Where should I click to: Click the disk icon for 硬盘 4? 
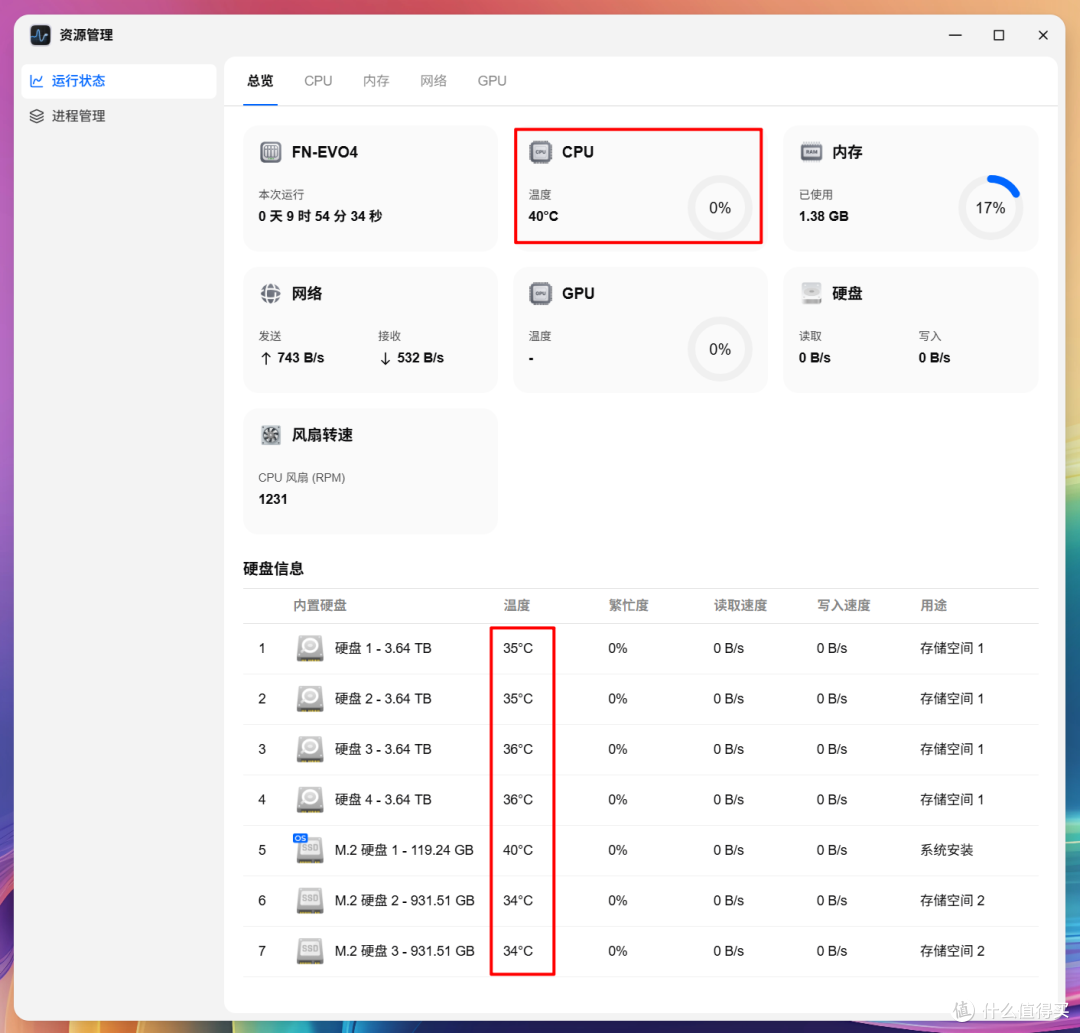[310, 800]
